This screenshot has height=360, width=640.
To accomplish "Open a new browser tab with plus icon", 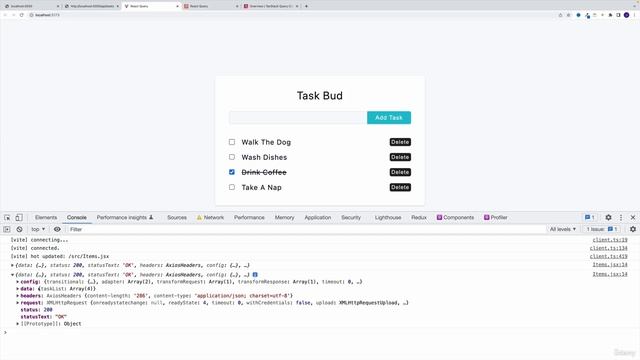I will point(306,6).
